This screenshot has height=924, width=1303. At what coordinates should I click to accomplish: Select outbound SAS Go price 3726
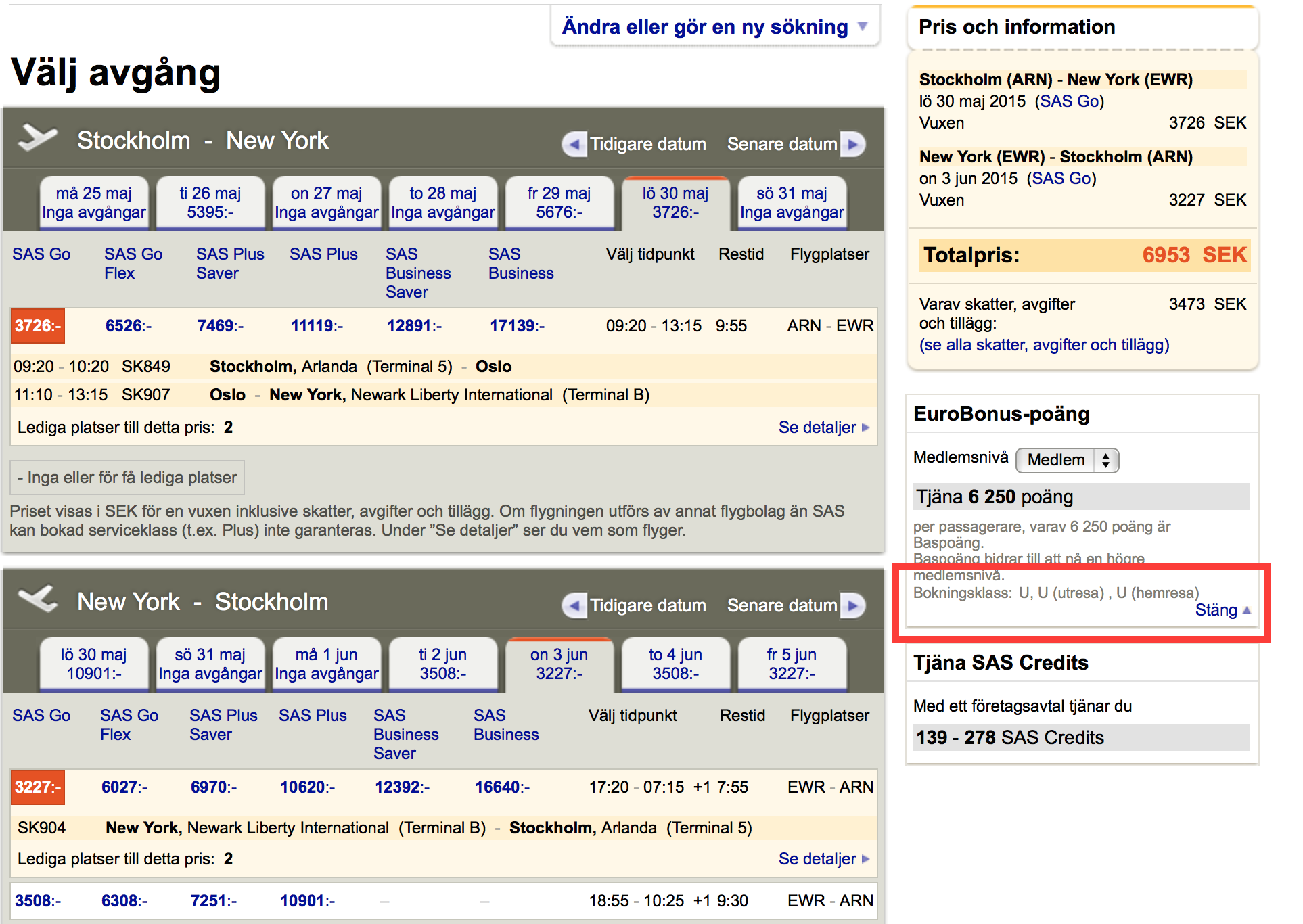point(38,326)
